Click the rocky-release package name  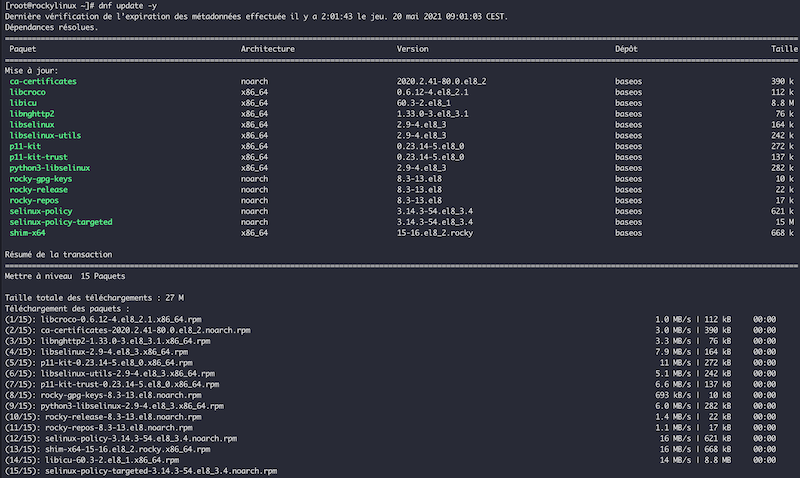(38, 189)
